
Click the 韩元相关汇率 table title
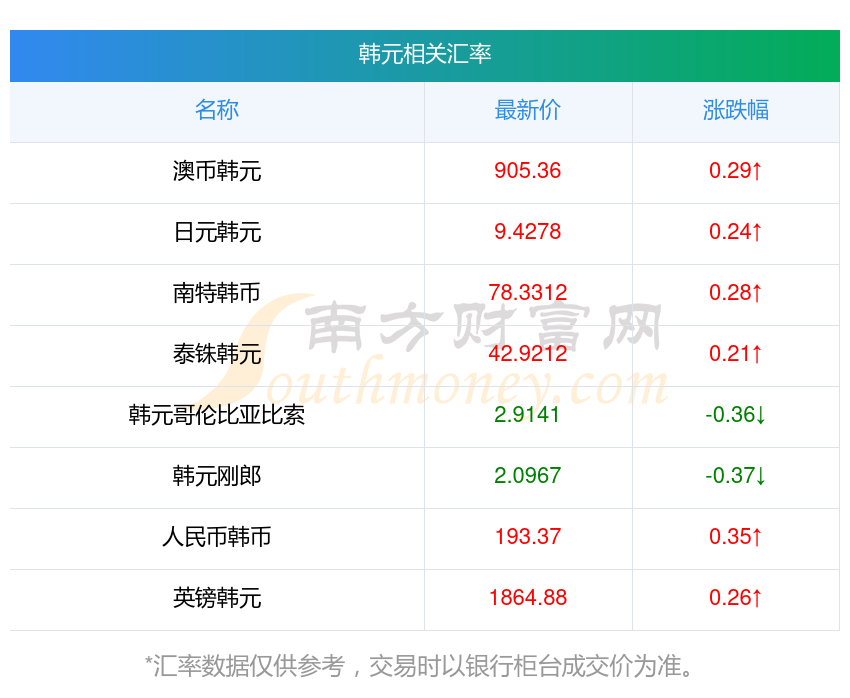[424, 54]
